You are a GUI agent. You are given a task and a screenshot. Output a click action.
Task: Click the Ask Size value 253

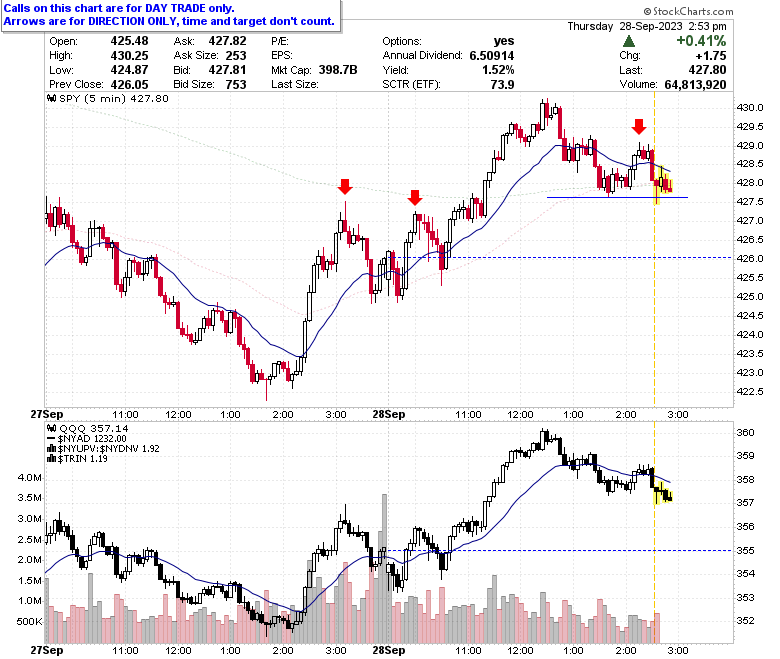click(236, 55)
